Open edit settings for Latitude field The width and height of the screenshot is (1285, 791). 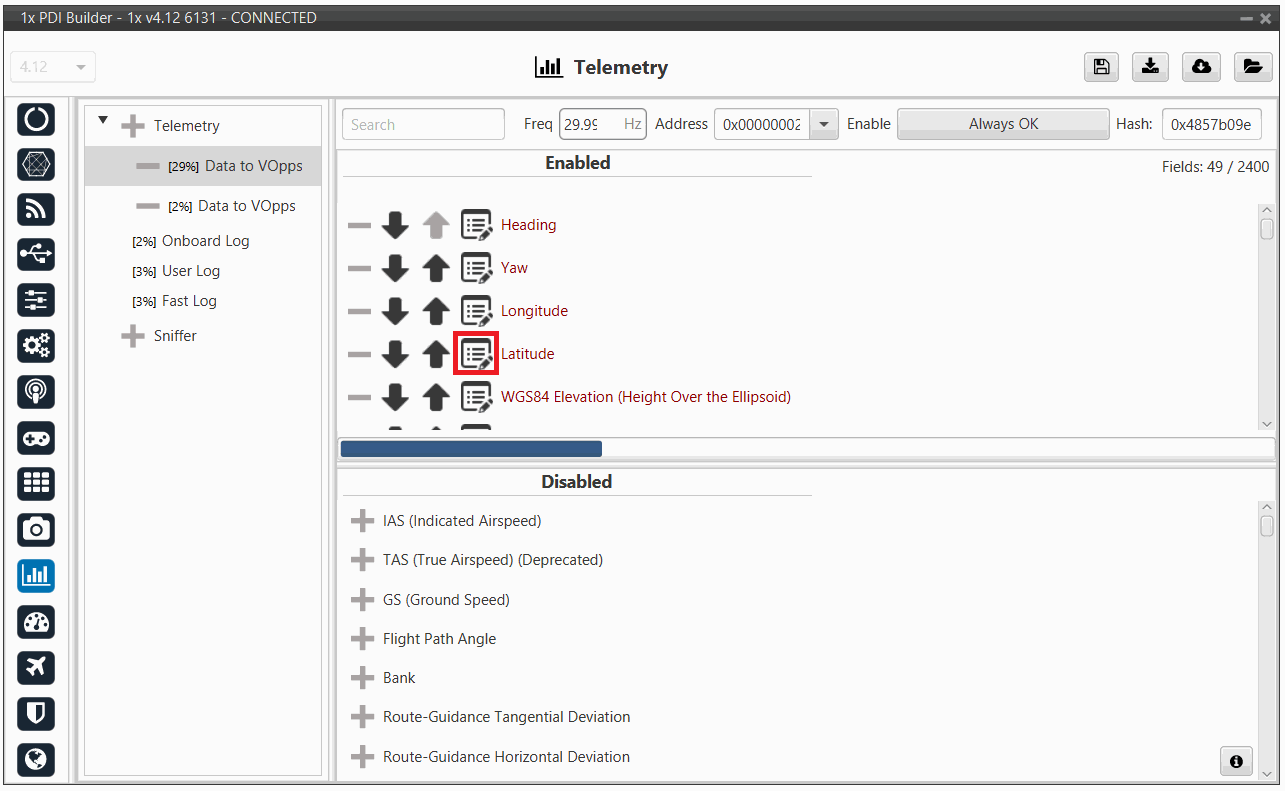[x=476, y=354]
